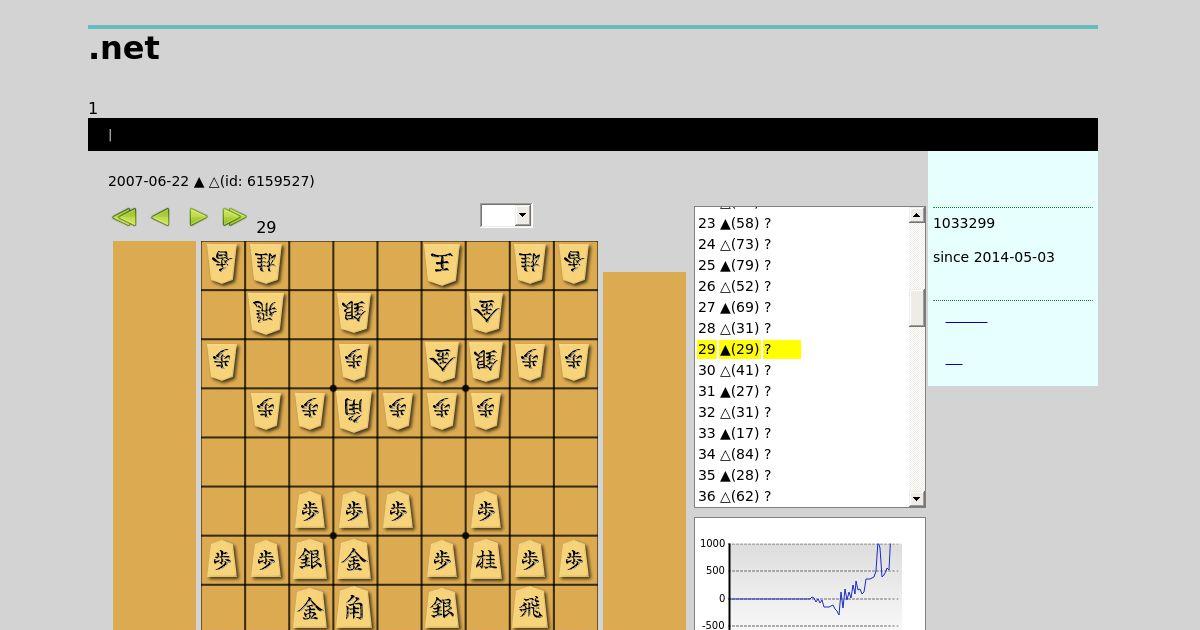Click the text since 2014-05-03
This screenshot has height=630, width=1200.
click(x=994, y=257)
